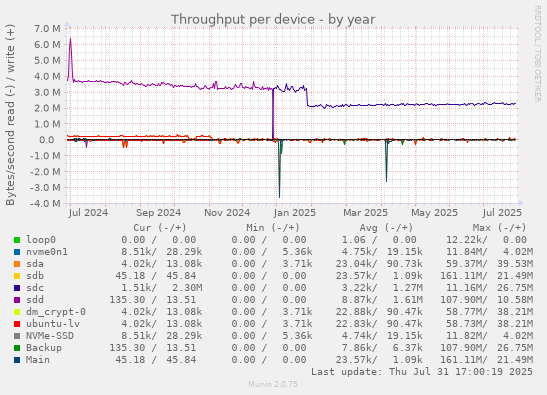Click the Nov 2024 x-axis label
The image size is (547, 395).
[227, 213]
